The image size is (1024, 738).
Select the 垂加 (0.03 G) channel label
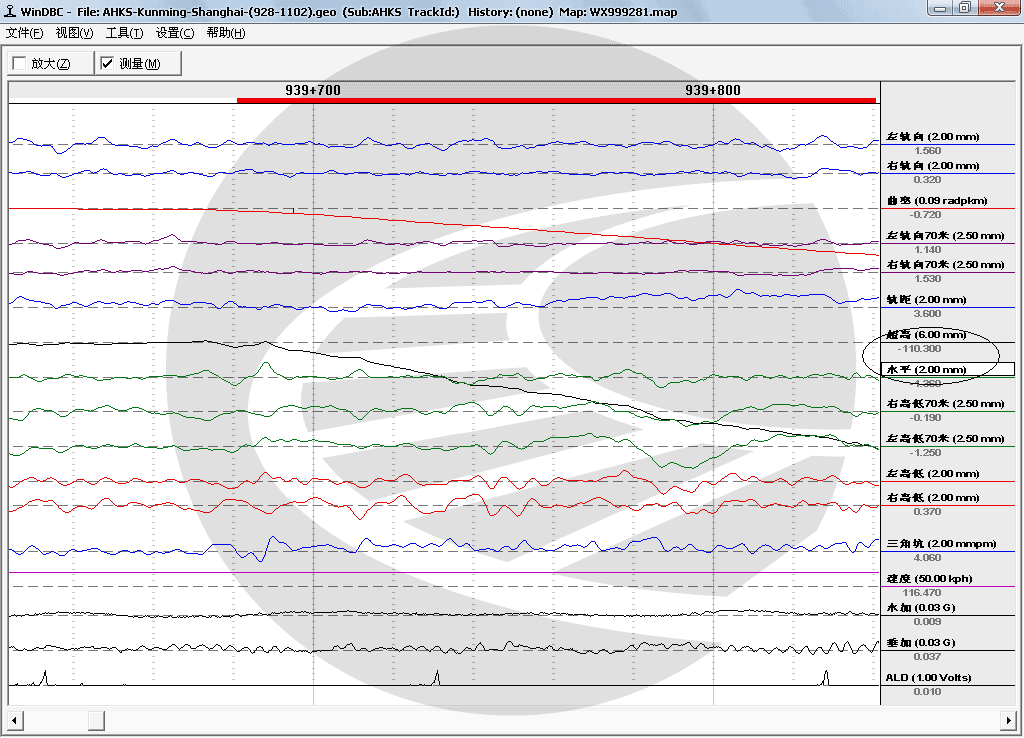921,643
